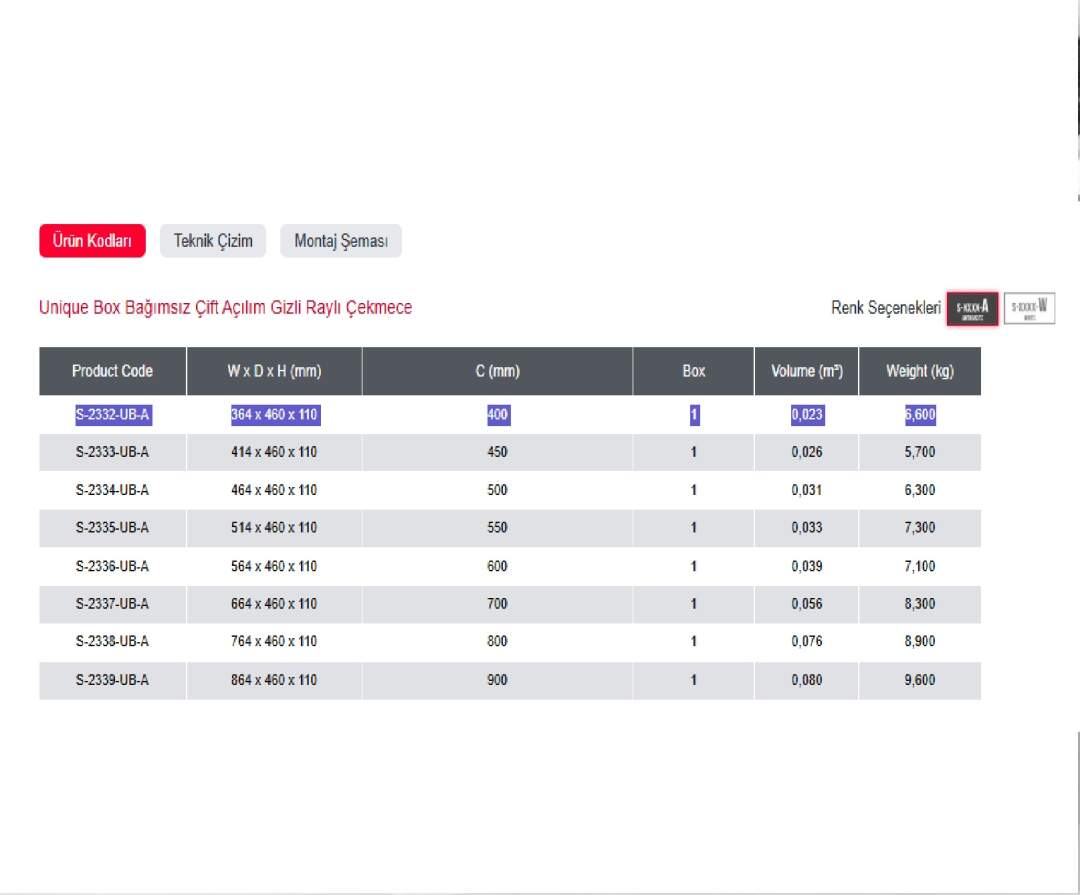Click dimensions 564 x 460 x 110
The height and width of the screenshot is (895, 1080).
(274, 566)
